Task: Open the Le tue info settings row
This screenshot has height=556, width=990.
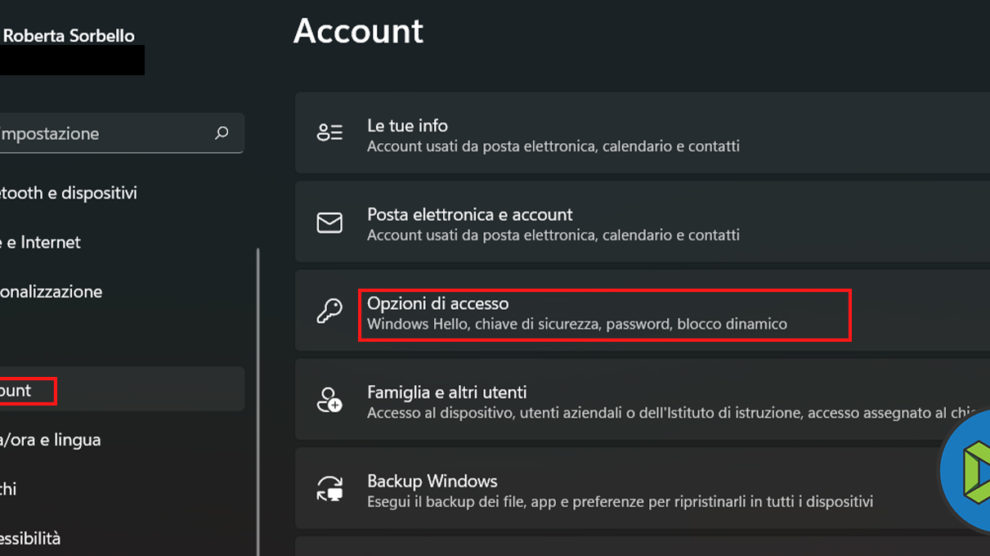Action: [x=407, y=126]
